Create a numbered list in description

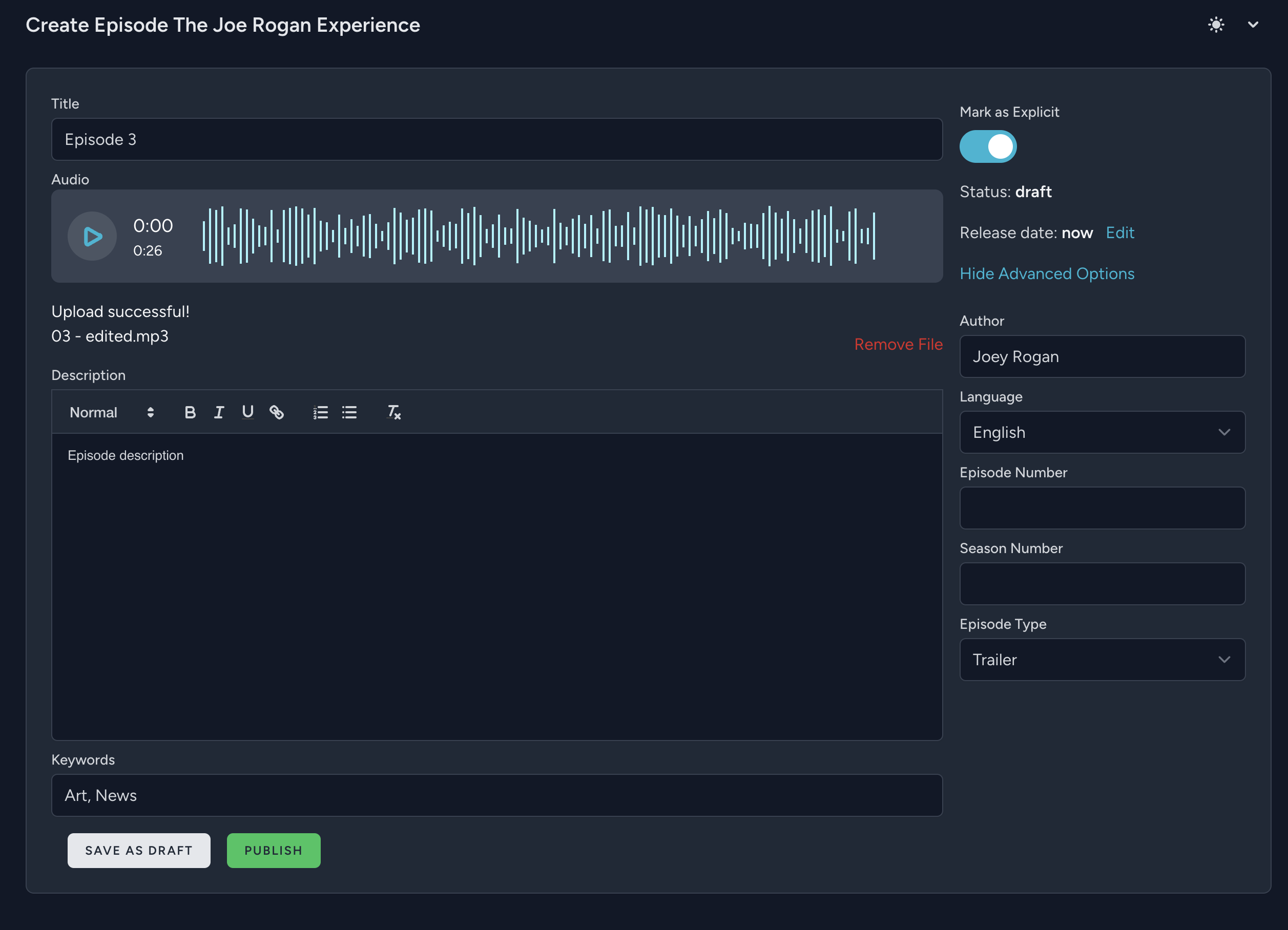(x=320, y=412)
